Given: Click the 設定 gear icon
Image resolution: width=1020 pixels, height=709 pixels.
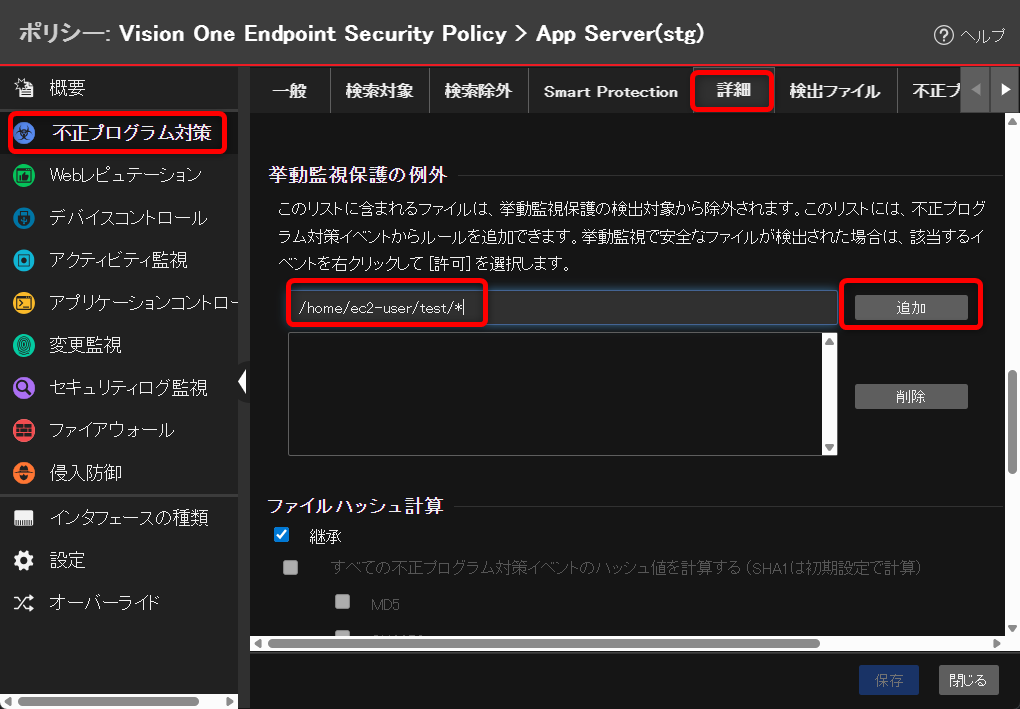Looking at the screenshot, I should [x=24, y=560].
